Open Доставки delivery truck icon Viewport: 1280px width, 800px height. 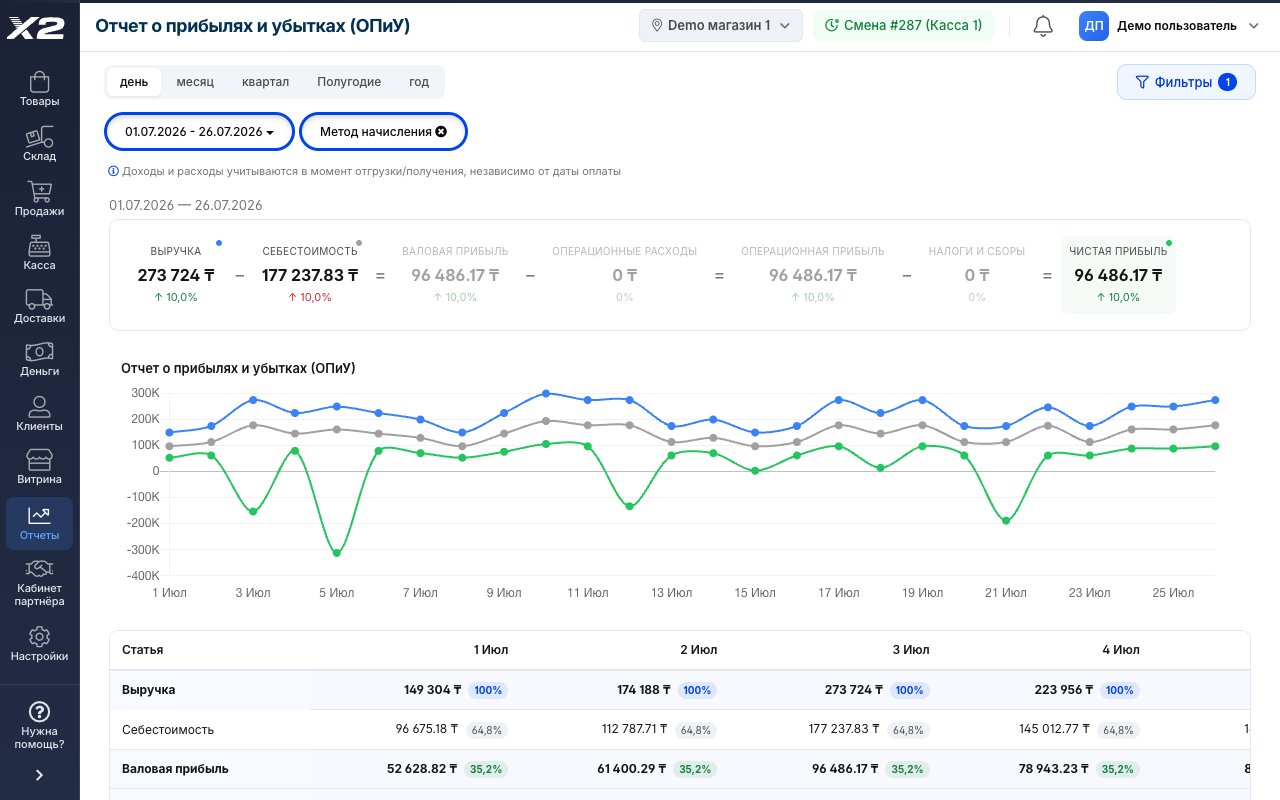pyautogui.click(x=39, y=306)
